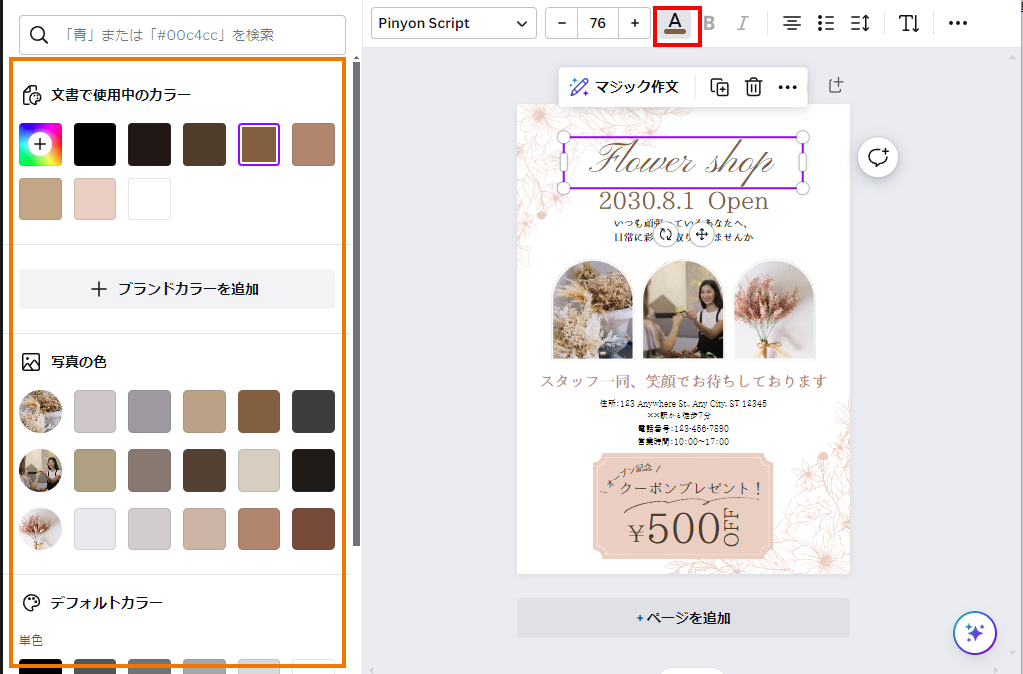This screenshot has height=674, width=1023.
Task: Toggle italic formatting
Action: click(x=742, y=23)
